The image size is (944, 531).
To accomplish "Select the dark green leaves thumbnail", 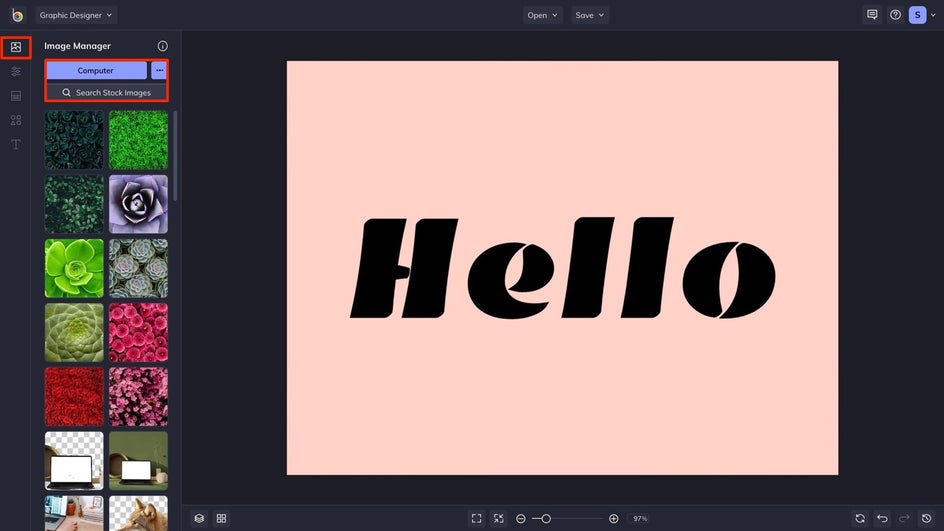I will tap(74, 204).
